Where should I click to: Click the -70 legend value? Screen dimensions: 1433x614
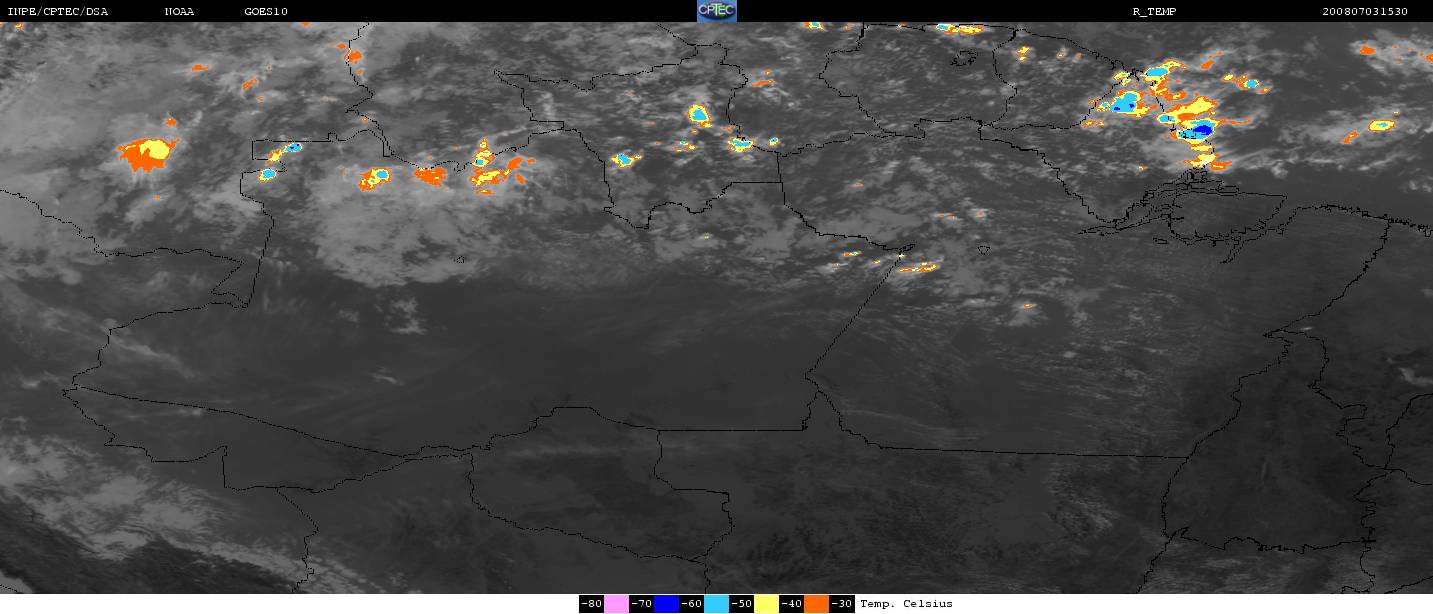[x=642, y=604]
